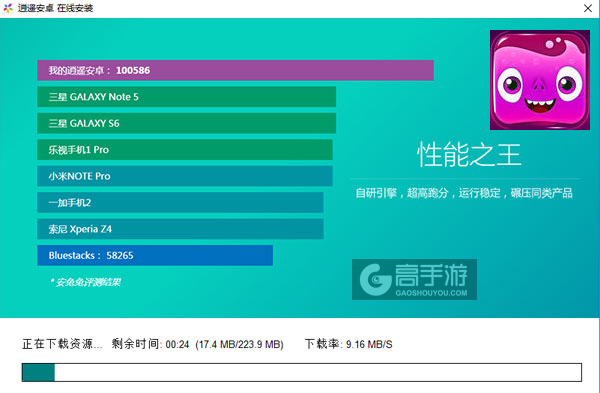Click the 我的逍遥安卓 100586 score bar

[235, 70]
